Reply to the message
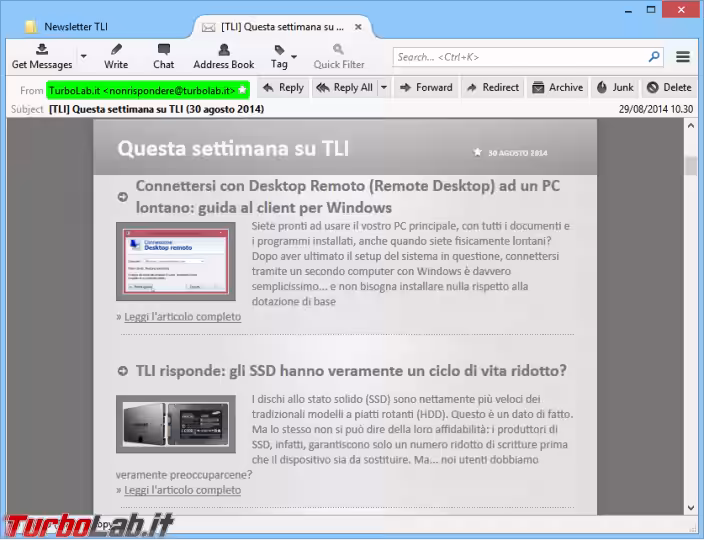Screen dimensions: 704x540 click(283, 88)
